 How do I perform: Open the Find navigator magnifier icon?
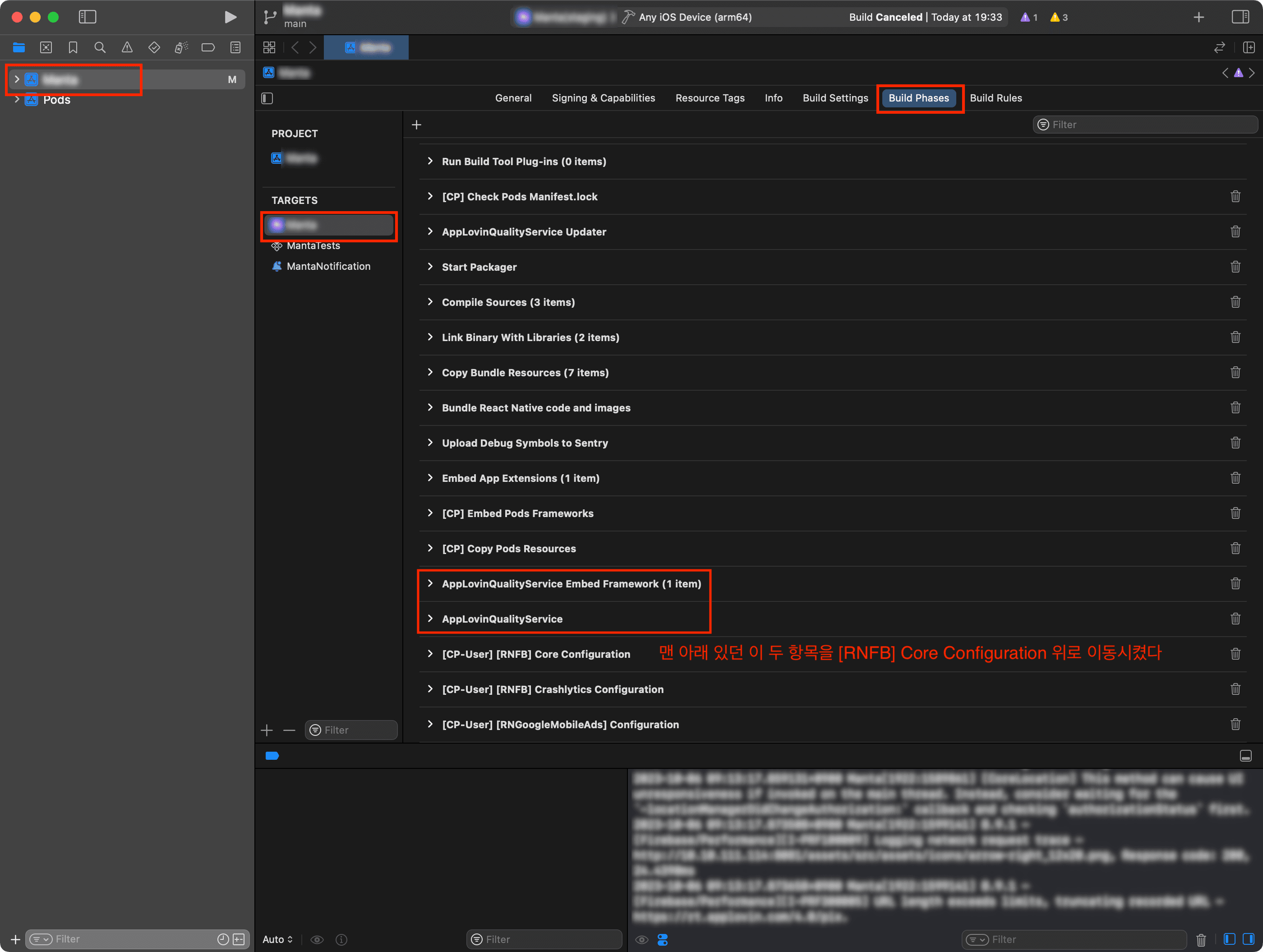(x=100, y=47)
